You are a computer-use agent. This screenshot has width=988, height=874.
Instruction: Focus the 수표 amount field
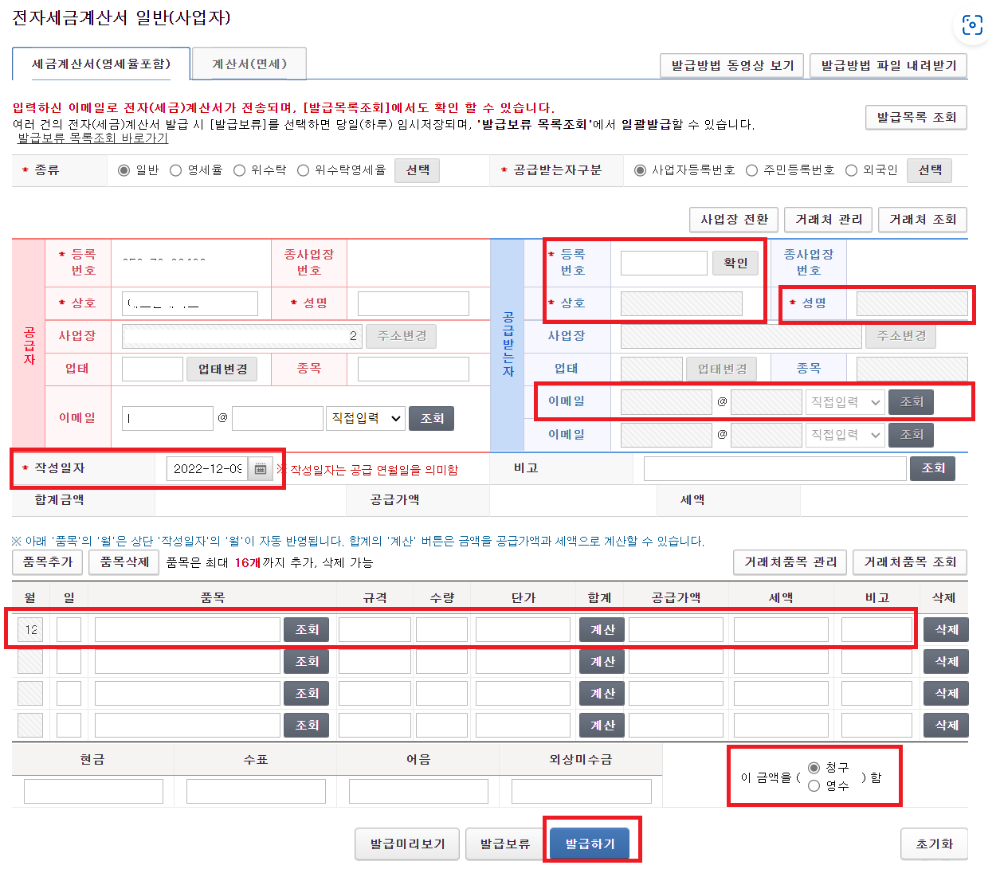(256, 791)
